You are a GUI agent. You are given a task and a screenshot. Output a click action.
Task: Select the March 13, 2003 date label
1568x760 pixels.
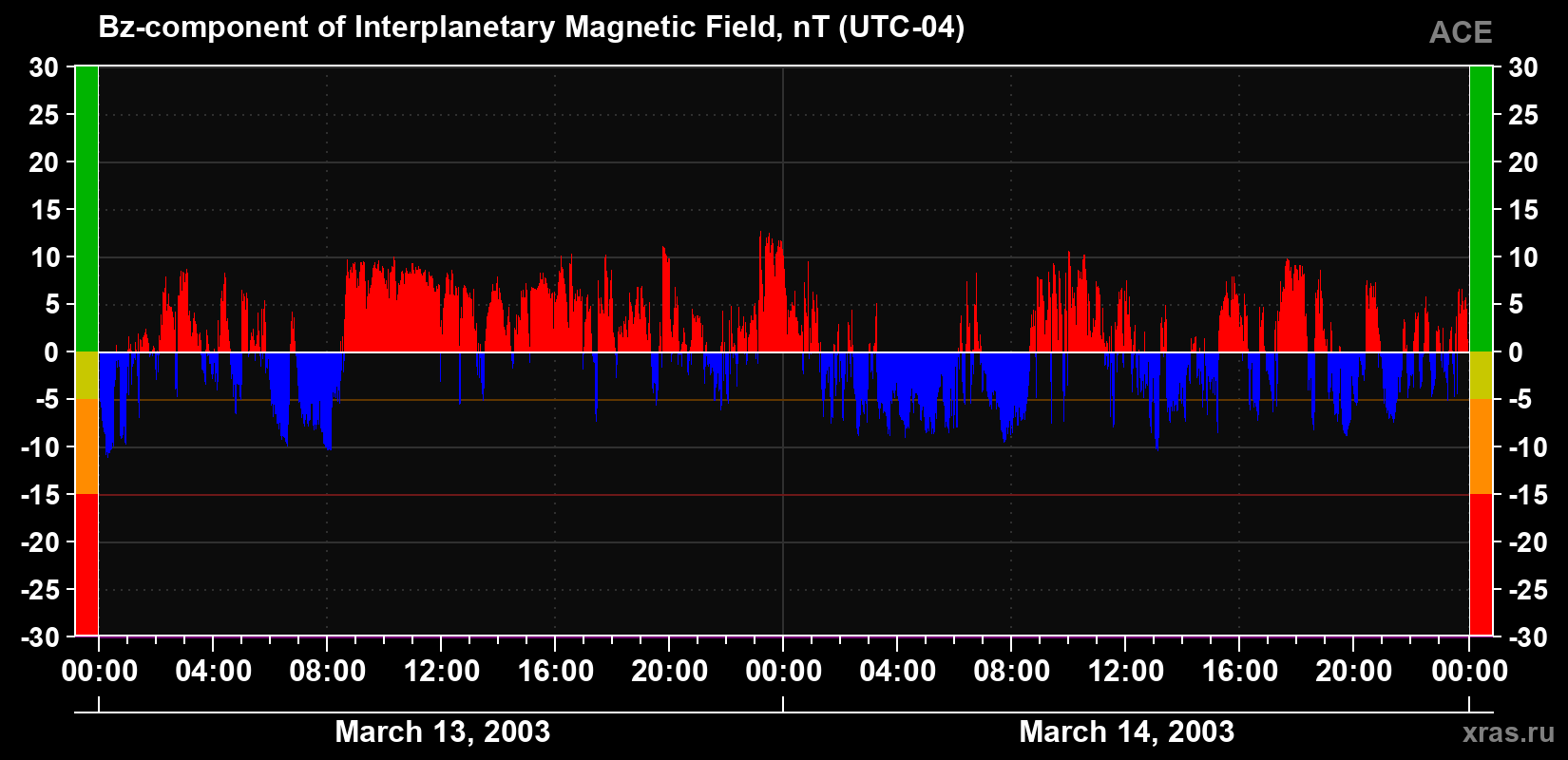[x=442, y=731]
